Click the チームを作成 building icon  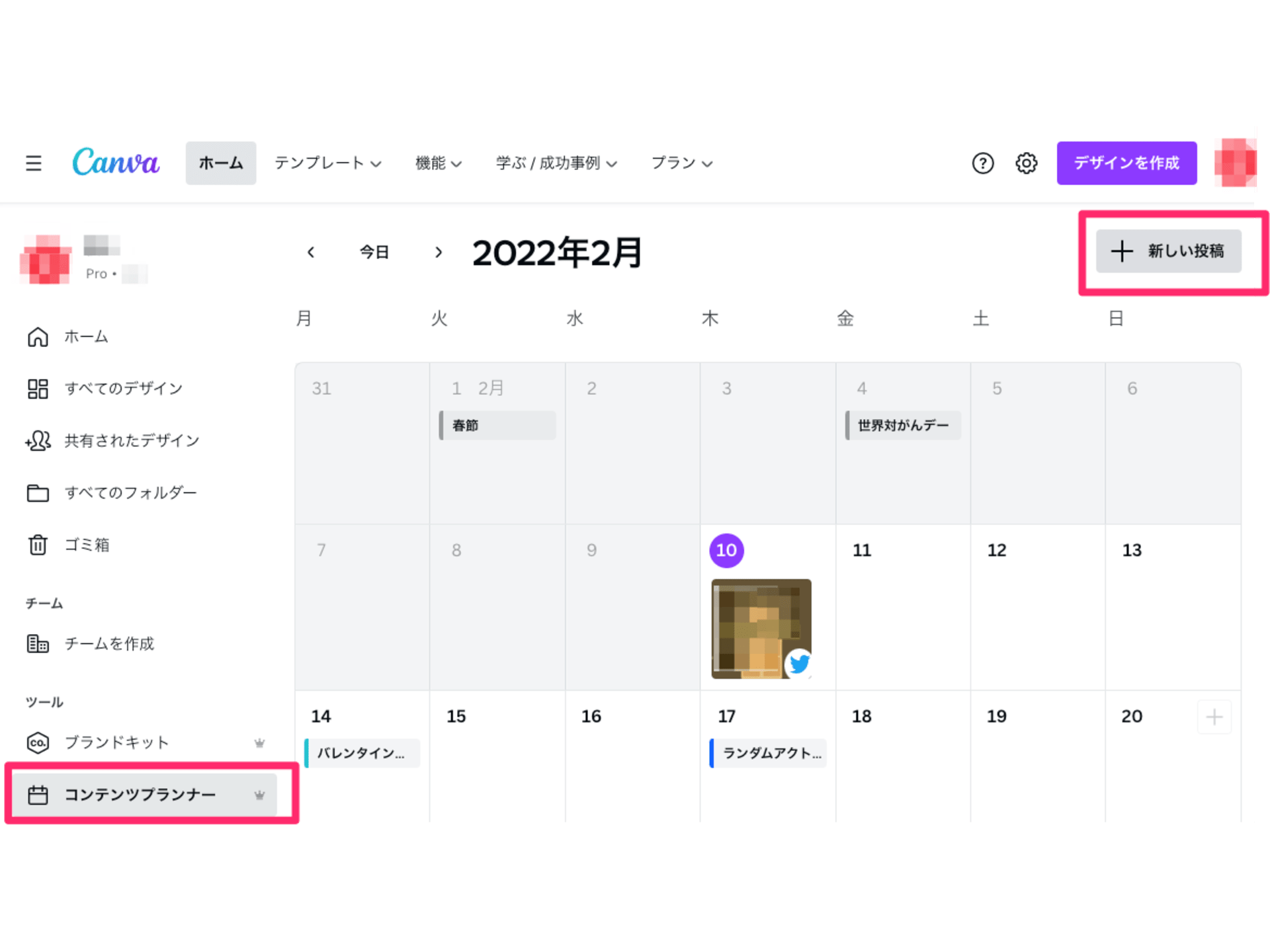pyautogui.click(x=38, y=643)
